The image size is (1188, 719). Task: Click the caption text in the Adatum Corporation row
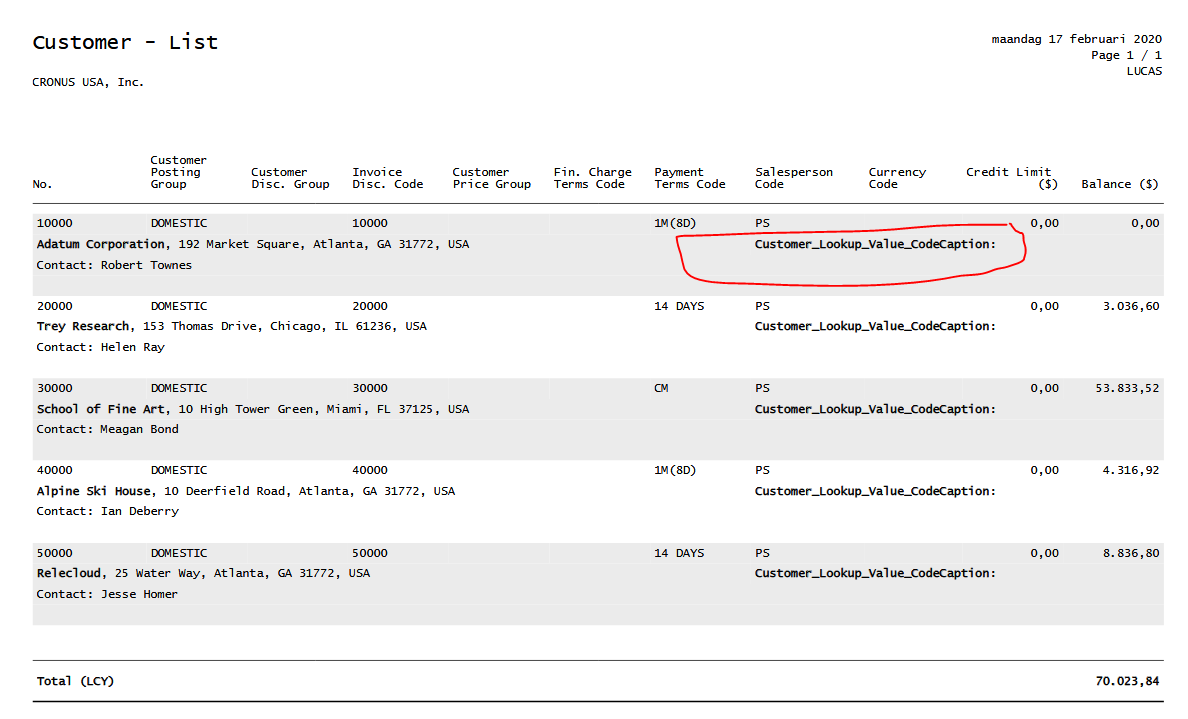tap(875, 244)
